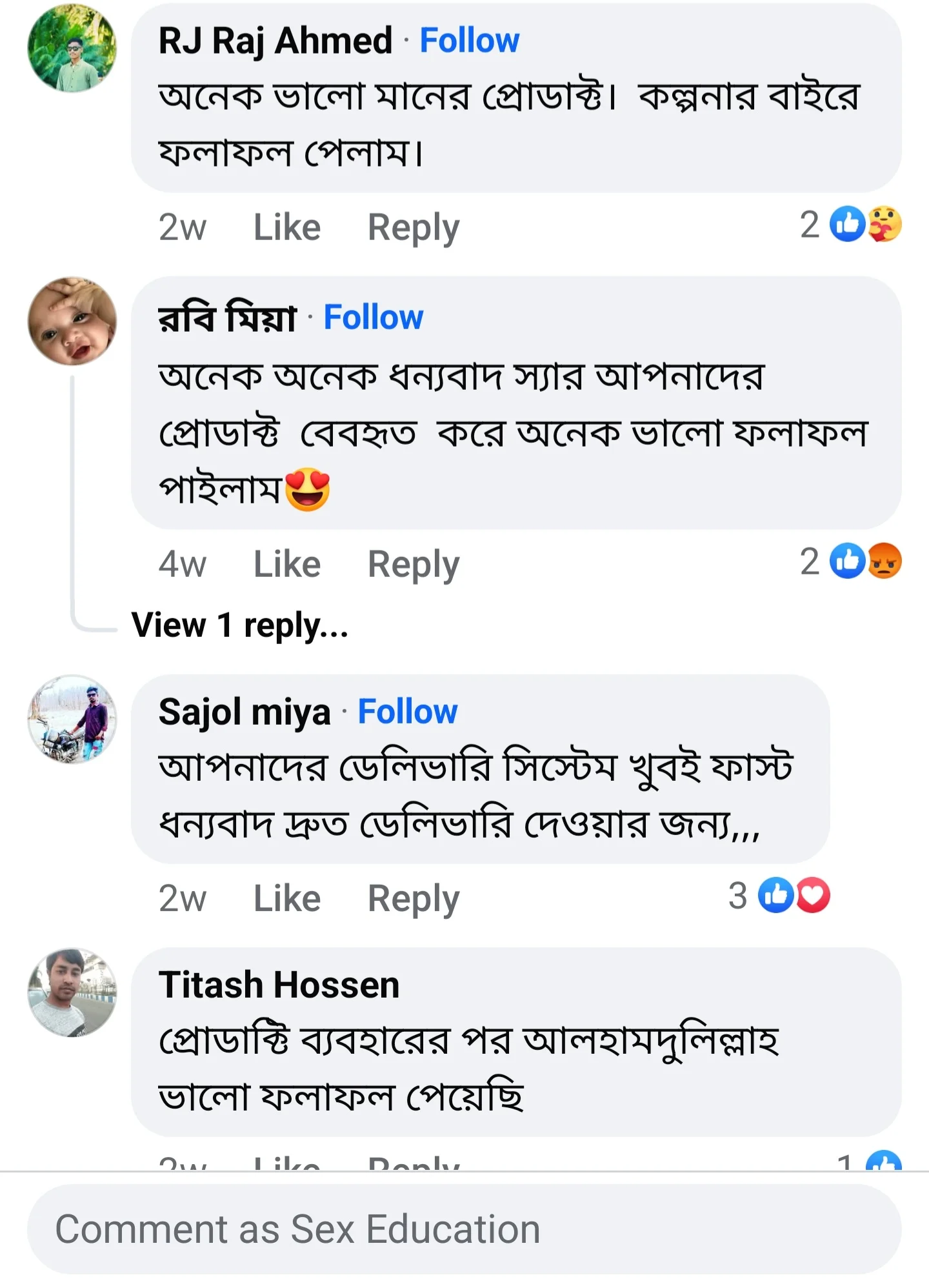Reply to RJ Raj Ahmed's comment

coord(413,227)
